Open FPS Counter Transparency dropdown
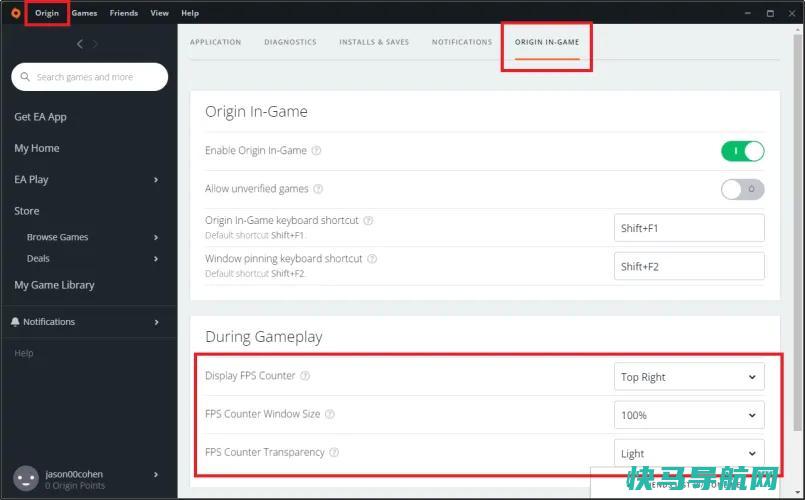 pyautogui.click(x=689, y=453)
